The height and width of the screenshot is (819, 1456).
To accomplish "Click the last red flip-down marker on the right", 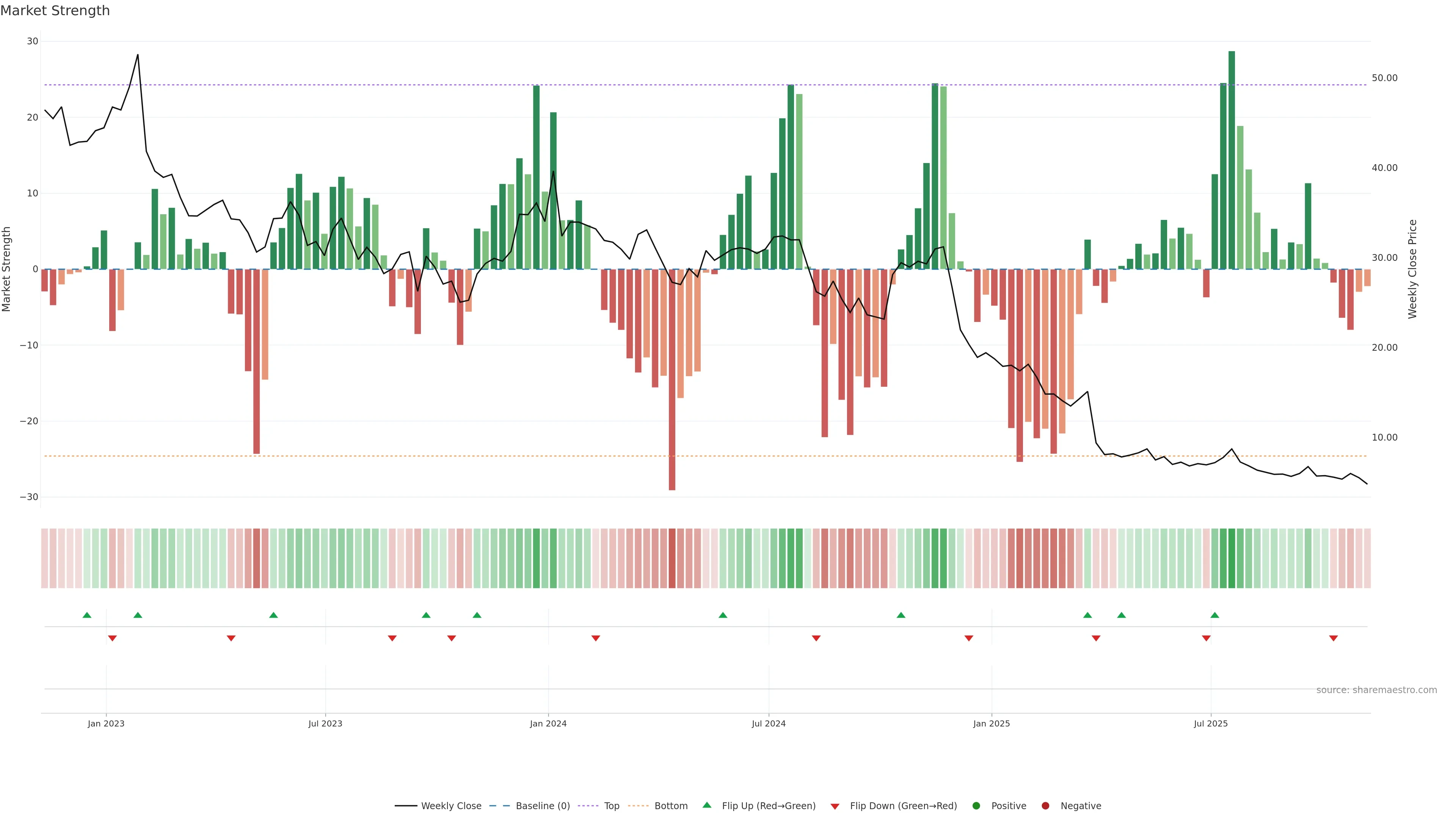I will coord(1334,638).
